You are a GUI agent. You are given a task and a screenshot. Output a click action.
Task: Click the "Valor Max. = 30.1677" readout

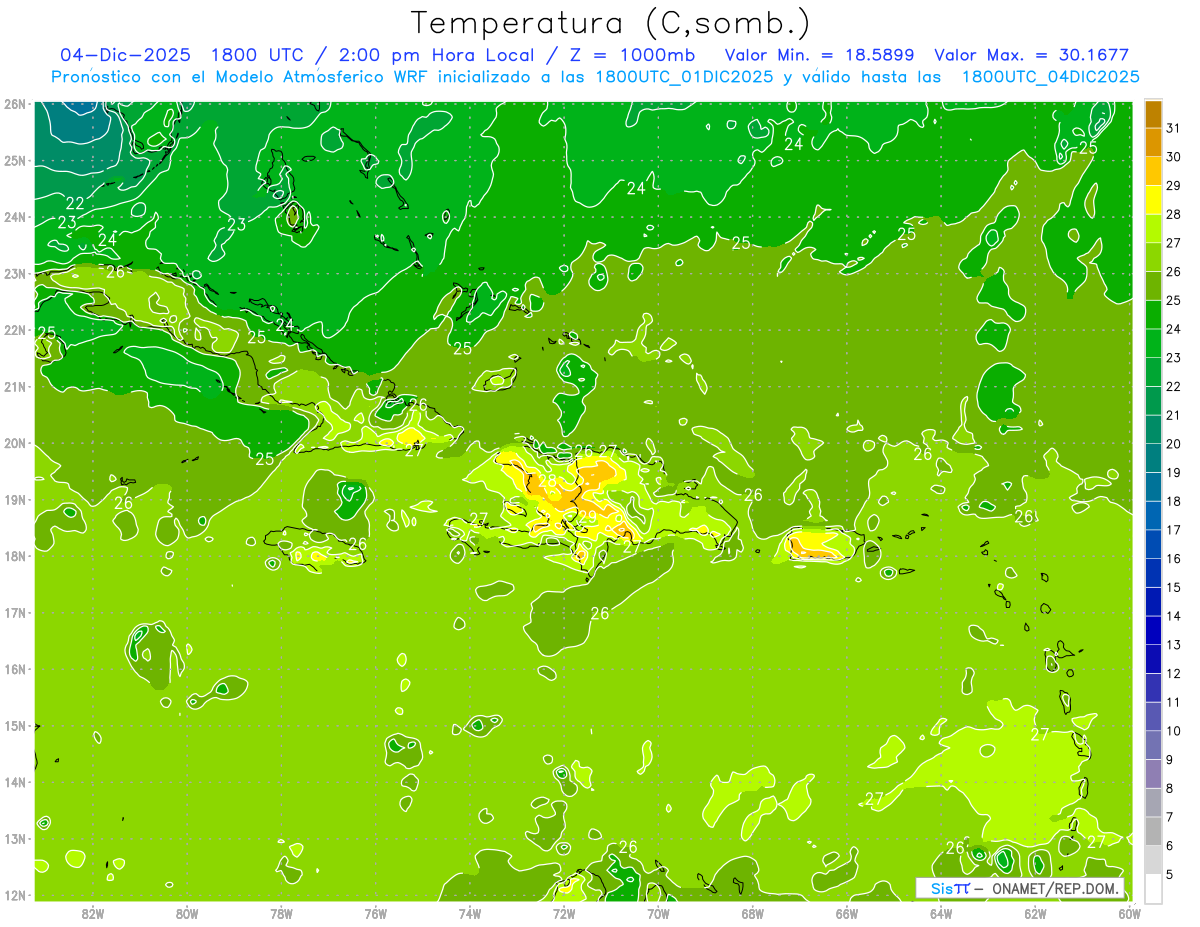point(1032,55)
